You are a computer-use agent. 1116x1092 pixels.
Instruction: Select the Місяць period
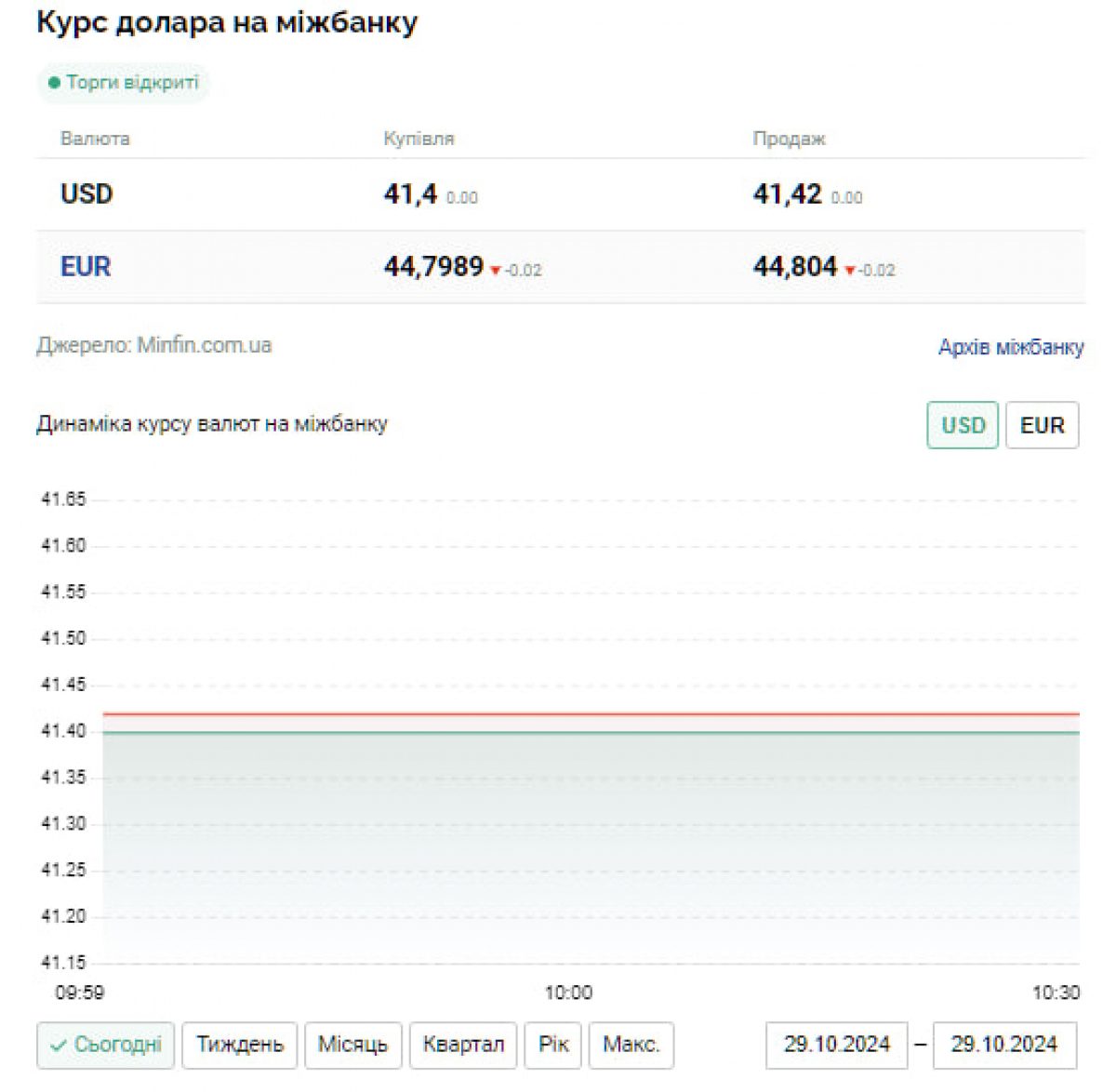(x=352, y=1045)
